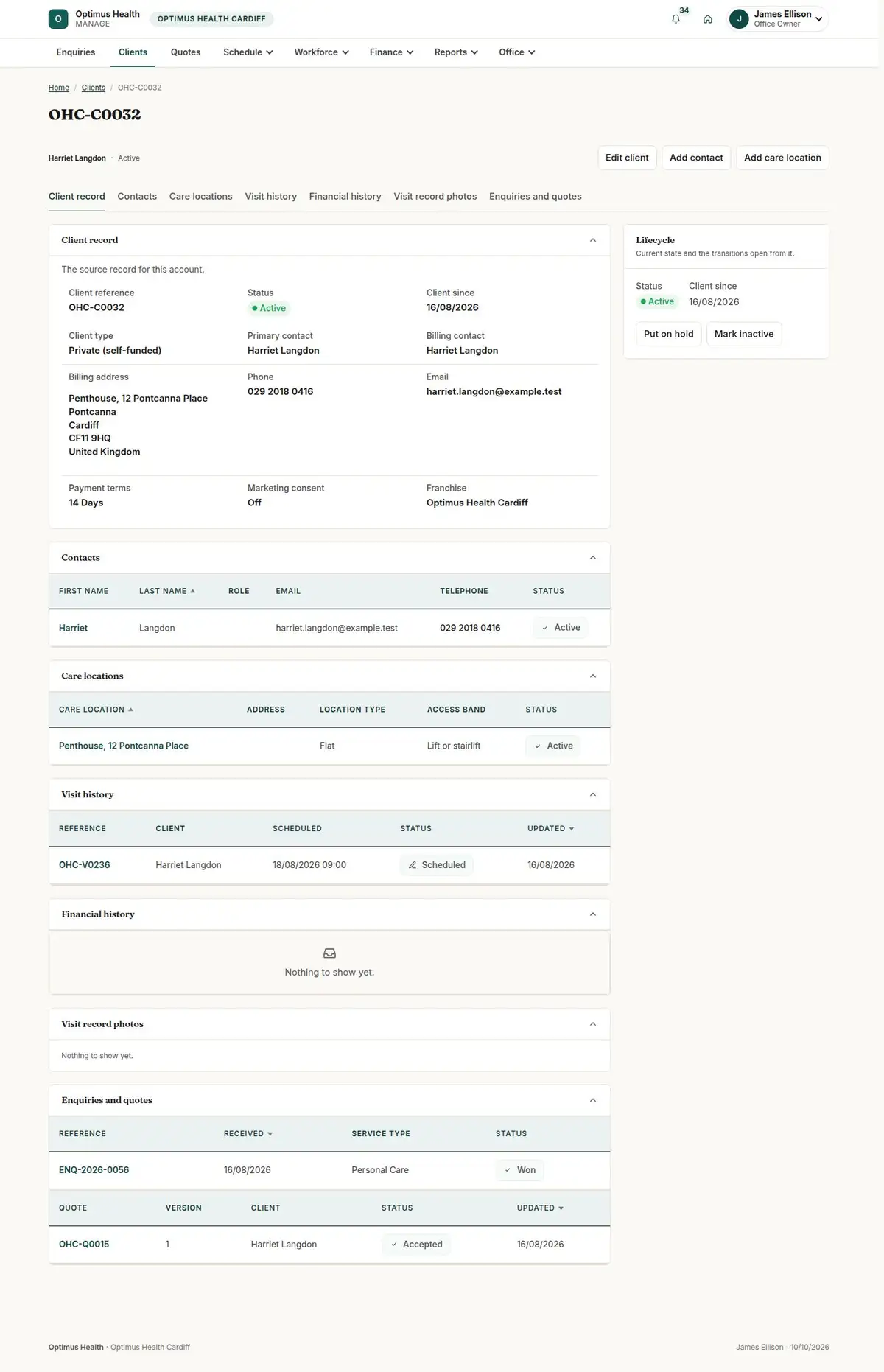The image size is (884, 1372).
Task: Sort enquiries by Received column
Action: pos(248,1134)
